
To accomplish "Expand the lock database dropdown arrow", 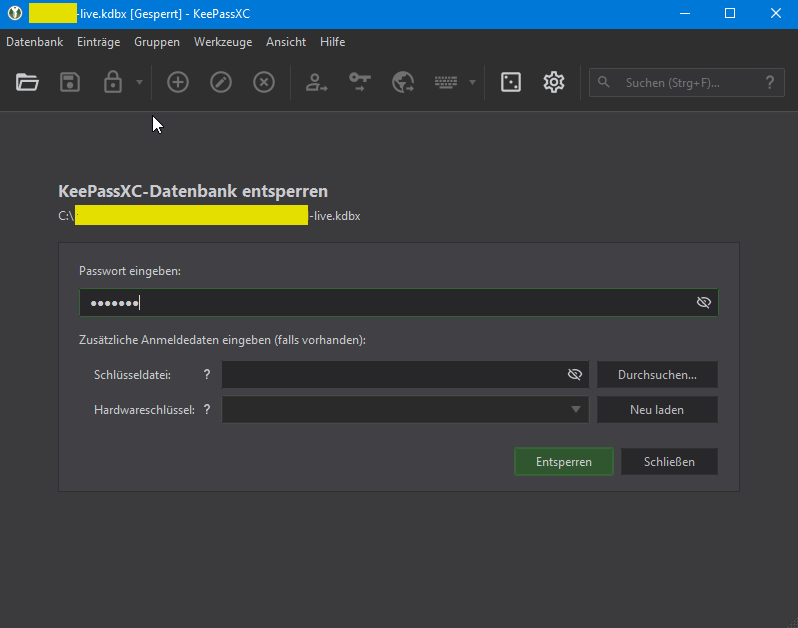I will coord(139,82).
